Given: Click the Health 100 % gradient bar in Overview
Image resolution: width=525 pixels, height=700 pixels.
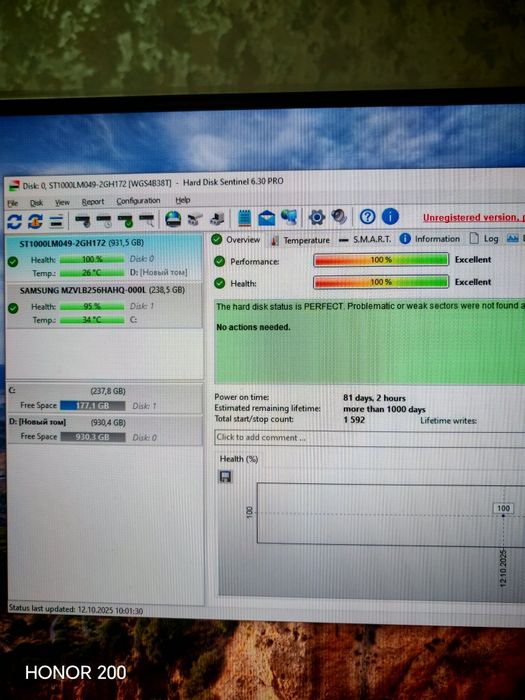Looking at the screenshot, I should tap(381, 282).
